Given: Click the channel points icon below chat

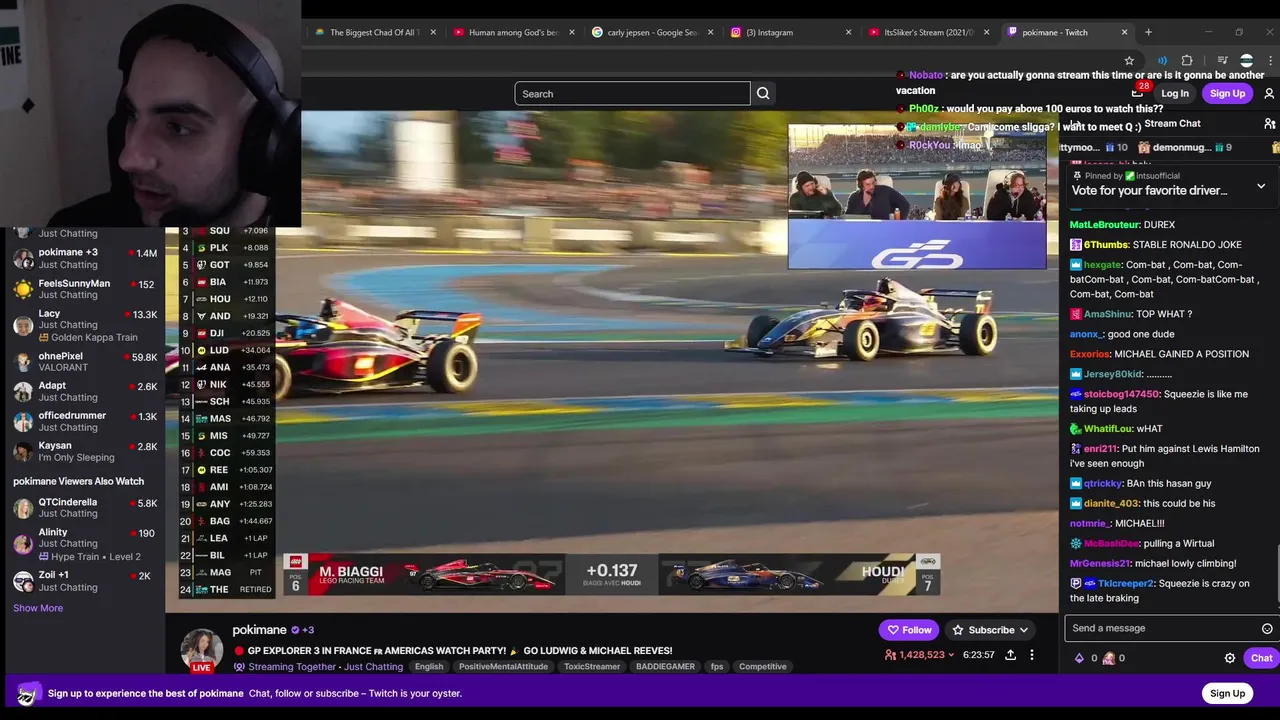Looking at the screenshot, I should (1108, 658).
